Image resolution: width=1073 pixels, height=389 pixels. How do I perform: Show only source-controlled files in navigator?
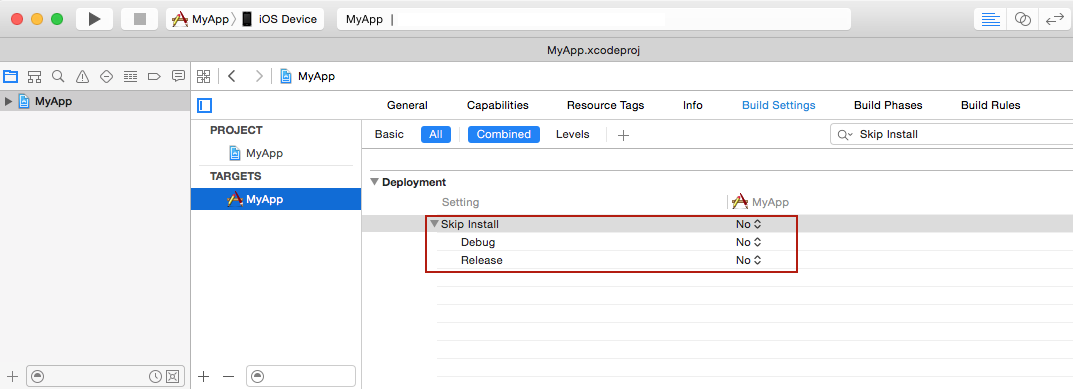click(172, 376)
